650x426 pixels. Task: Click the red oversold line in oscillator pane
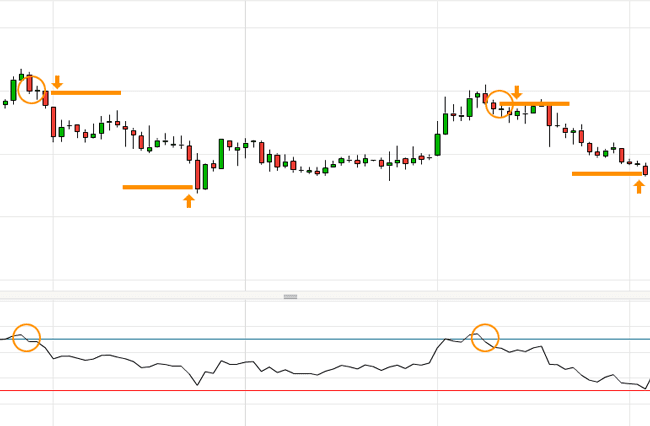[325, 390]
